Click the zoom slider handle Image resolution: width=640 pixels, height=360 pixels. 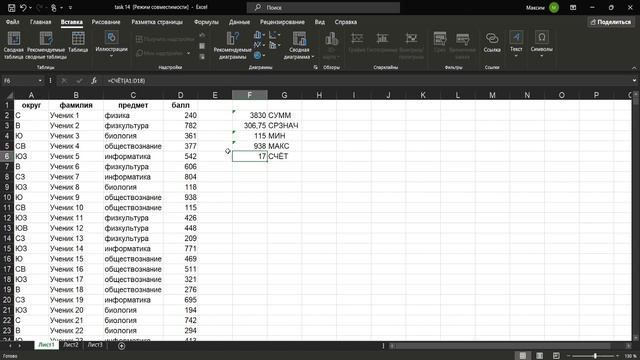click(x=596, y=356)
